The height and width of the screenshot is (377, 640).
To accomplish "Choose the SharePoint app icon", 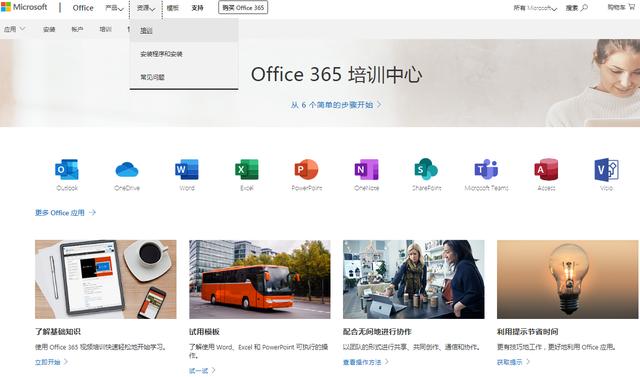I will [x=426, y=169].
